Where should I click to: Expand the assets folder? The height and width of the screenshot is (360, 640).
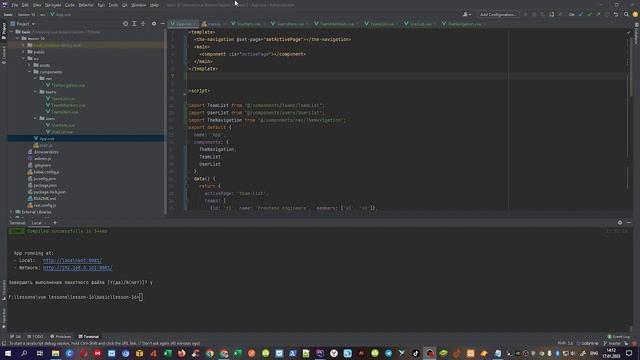(29, 65)
